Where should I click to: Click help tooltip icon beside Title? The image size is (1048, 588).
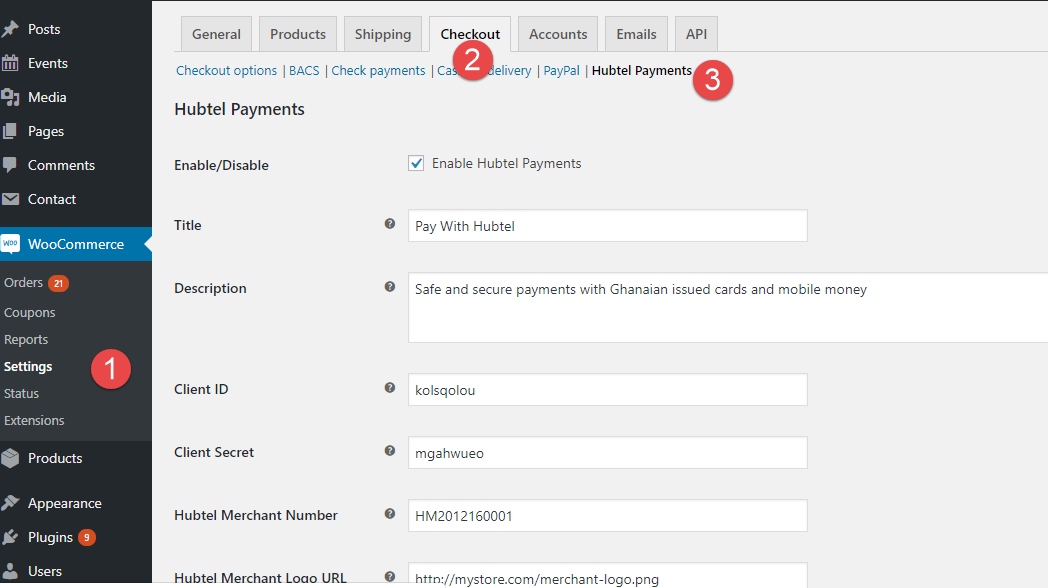click(390, 224)
